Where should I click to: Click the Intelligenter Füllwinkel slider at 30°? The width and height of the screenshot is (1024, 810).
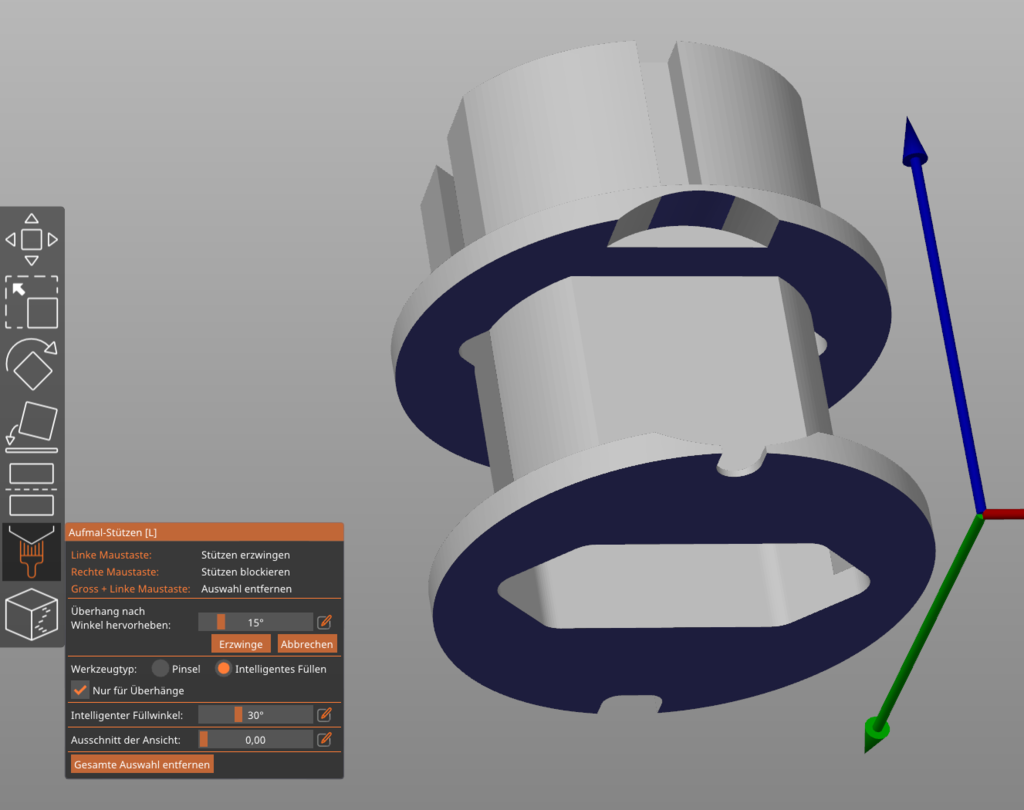coord(256,715)
